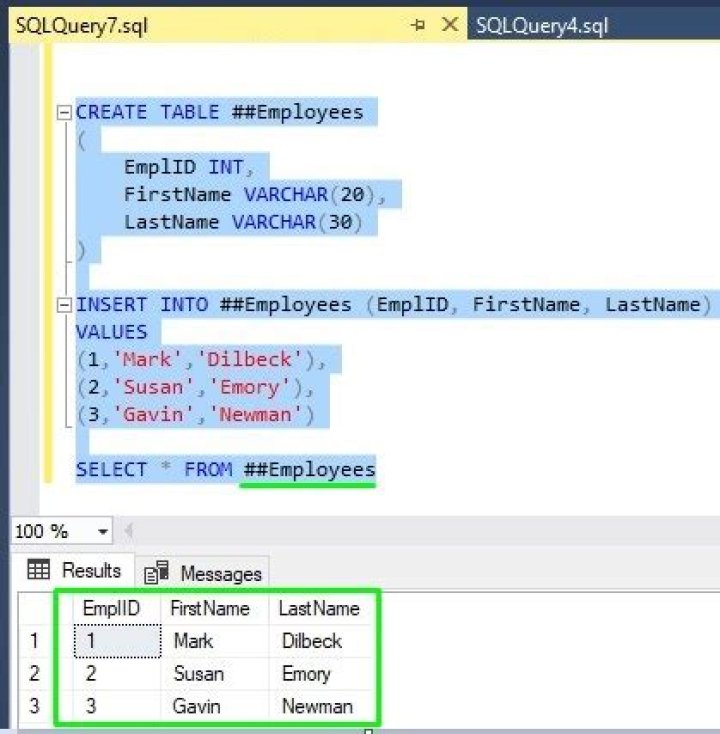Click the Dilbeck cell
This screenshot has height=734, width=720.
pos(322,641)
